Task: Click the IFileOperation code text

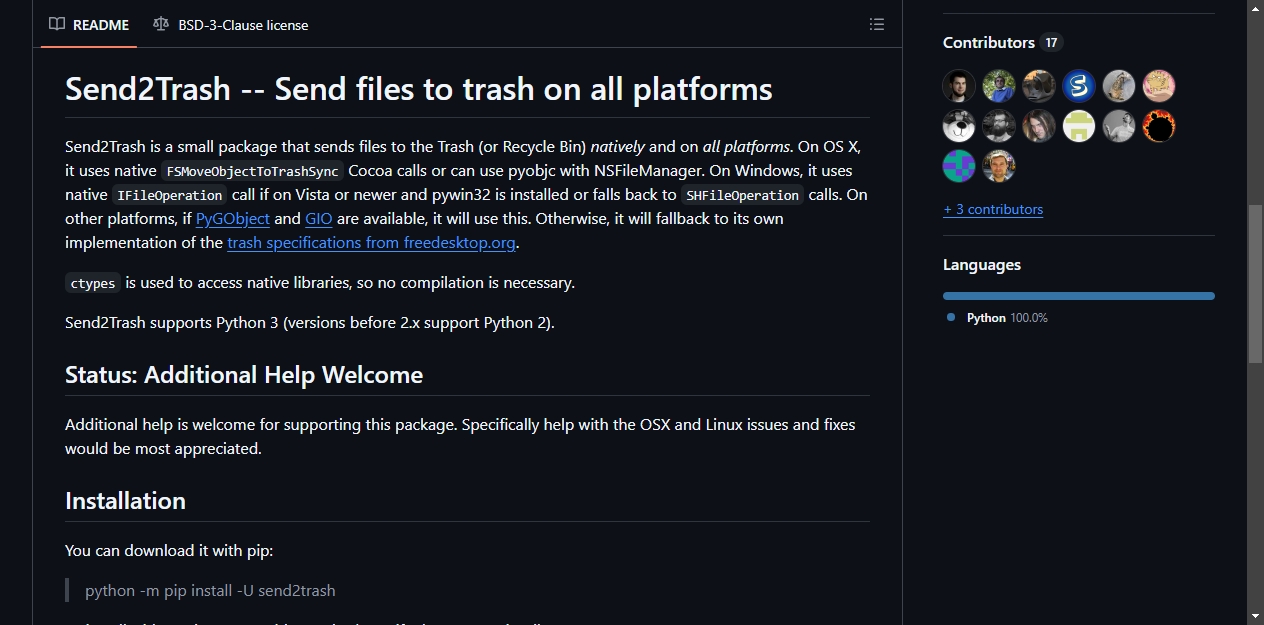Action: click(169, 195)
